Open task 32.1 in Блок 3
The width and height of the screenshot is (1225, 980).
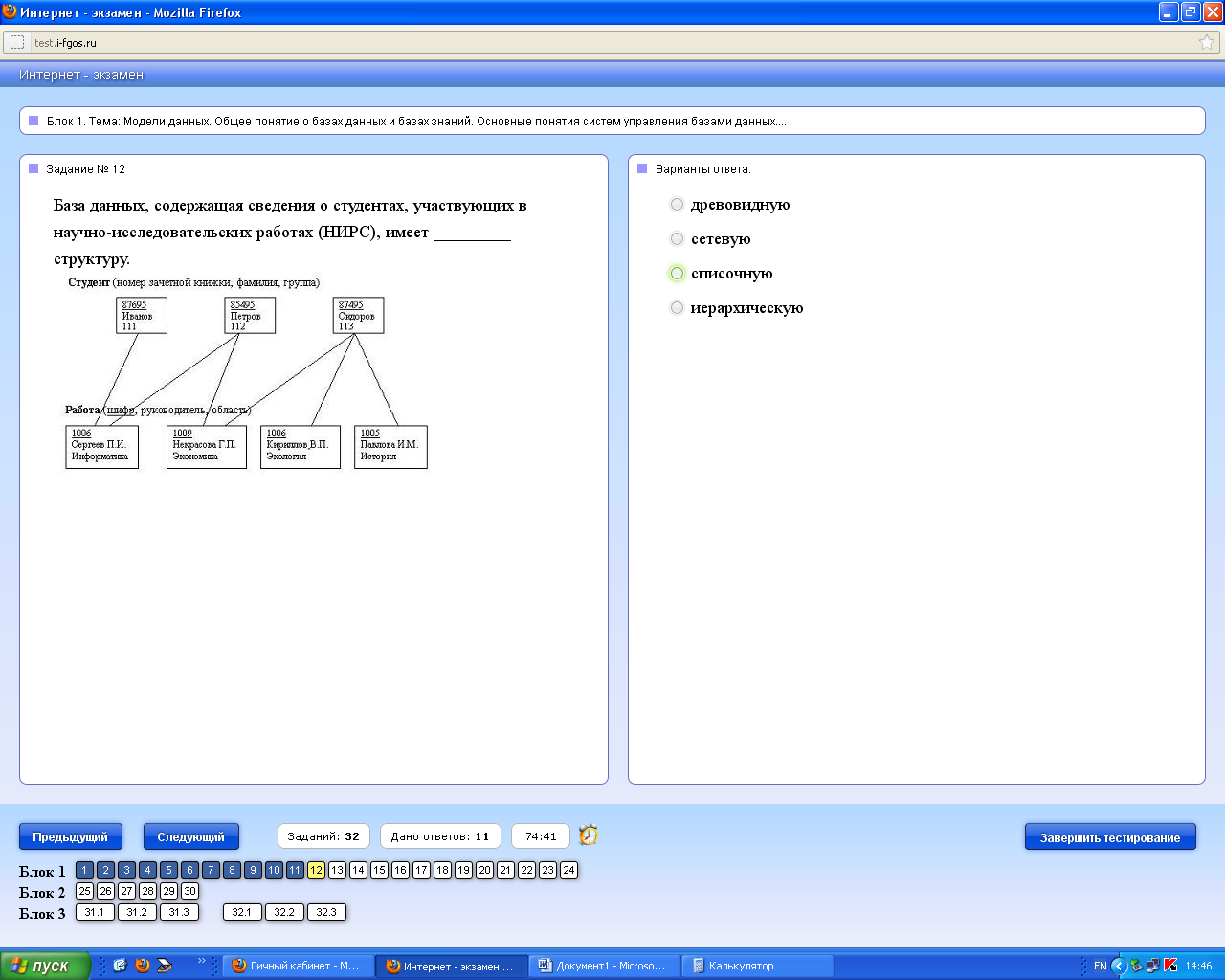click(242, 912)
